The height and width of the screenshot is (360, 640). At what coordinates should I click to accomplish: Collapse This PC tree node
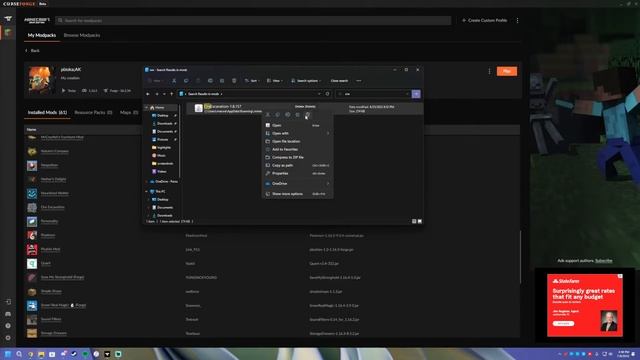click(x=147, y=191)
